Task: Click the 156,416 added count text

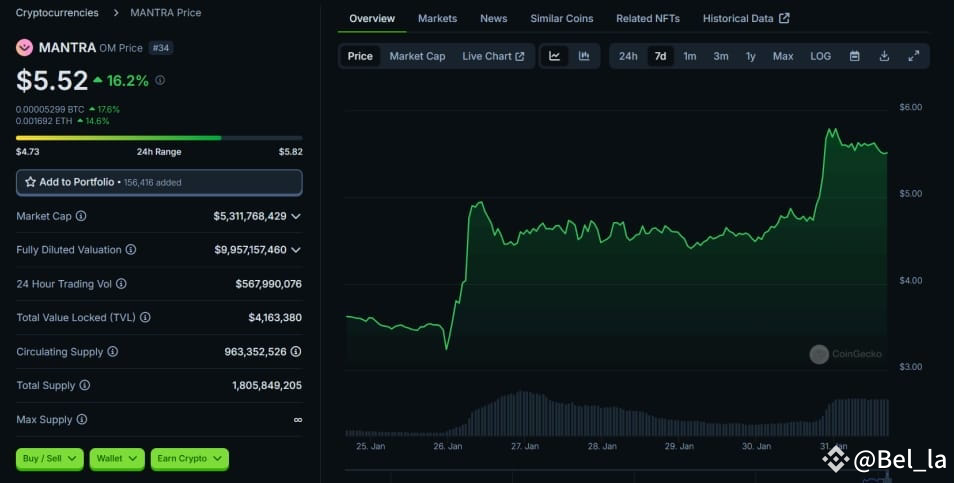Action: (x=152, y=182)
